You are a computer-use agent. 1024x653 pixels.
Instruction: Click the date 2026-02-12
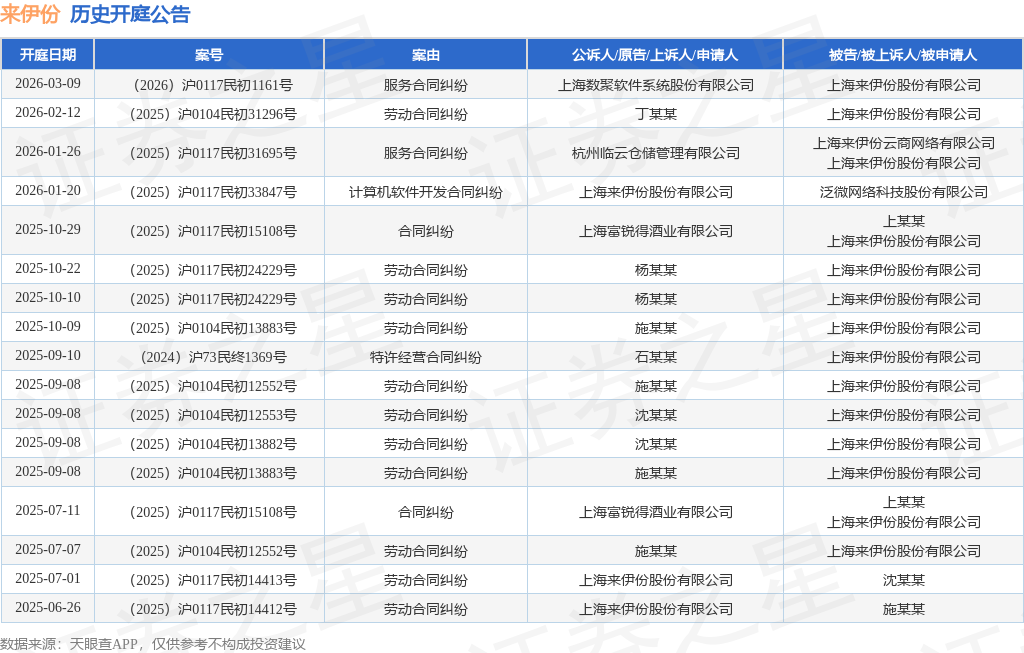48,113
